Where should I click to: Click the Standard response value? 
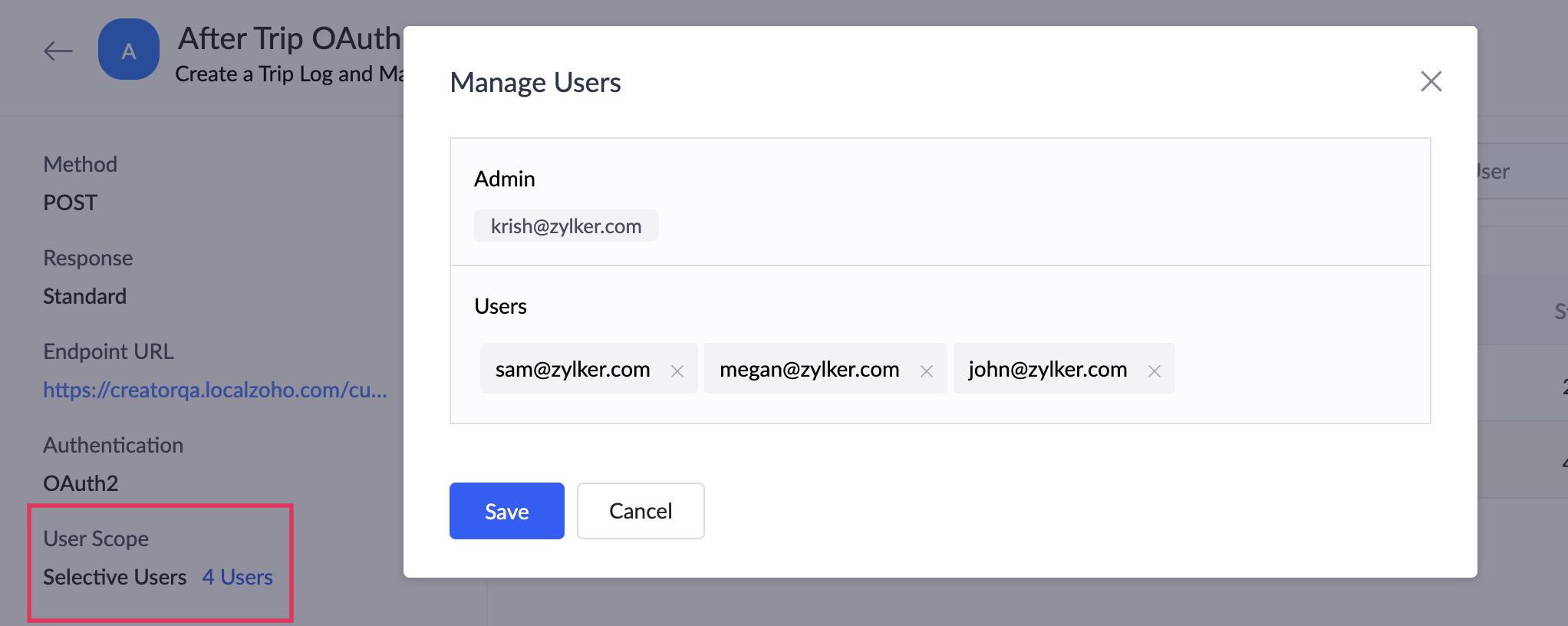[84, 296]
